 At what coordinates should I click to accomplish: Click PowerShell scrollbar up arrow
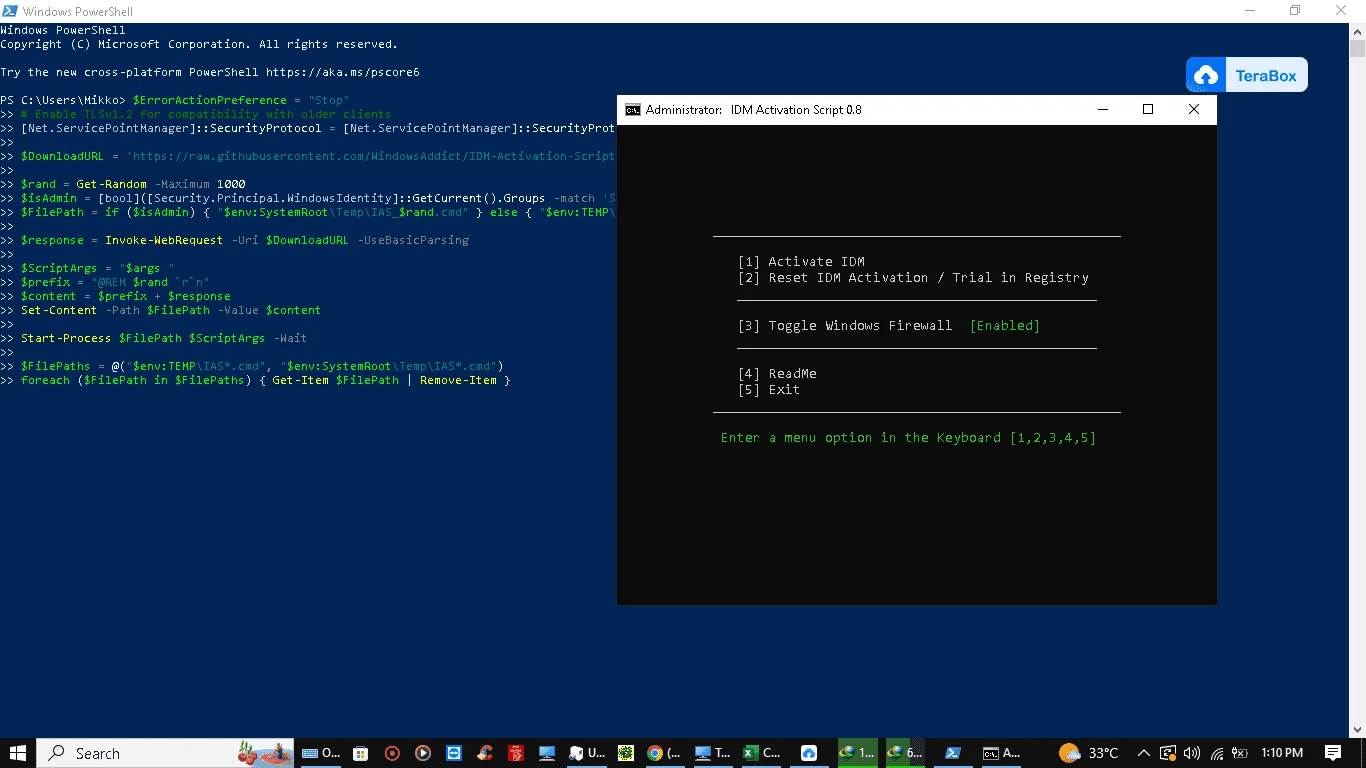pyautogui.click(x=1357, y=32)
